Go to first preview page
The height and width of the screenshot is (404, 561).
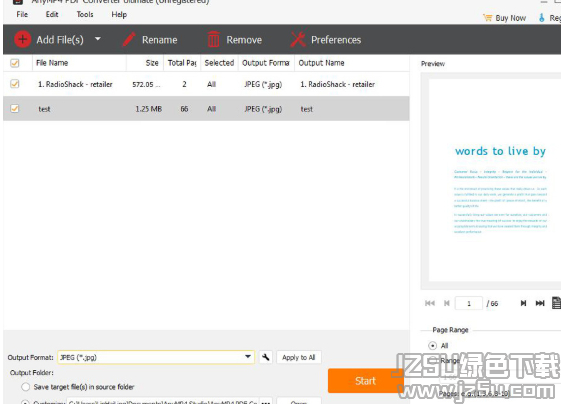[x=430, y=303]
